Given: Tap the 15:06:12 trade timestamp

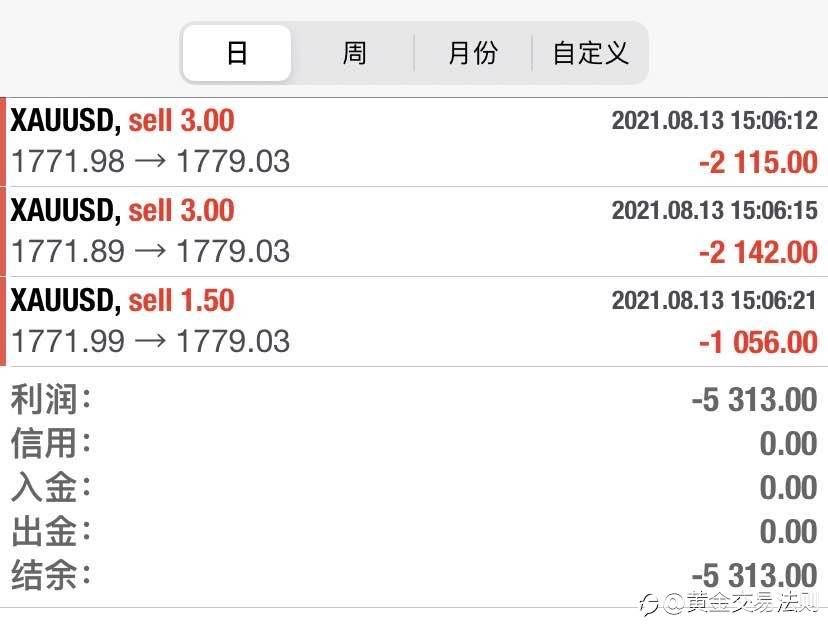Looking at the screenshot, I should point(714,121).
